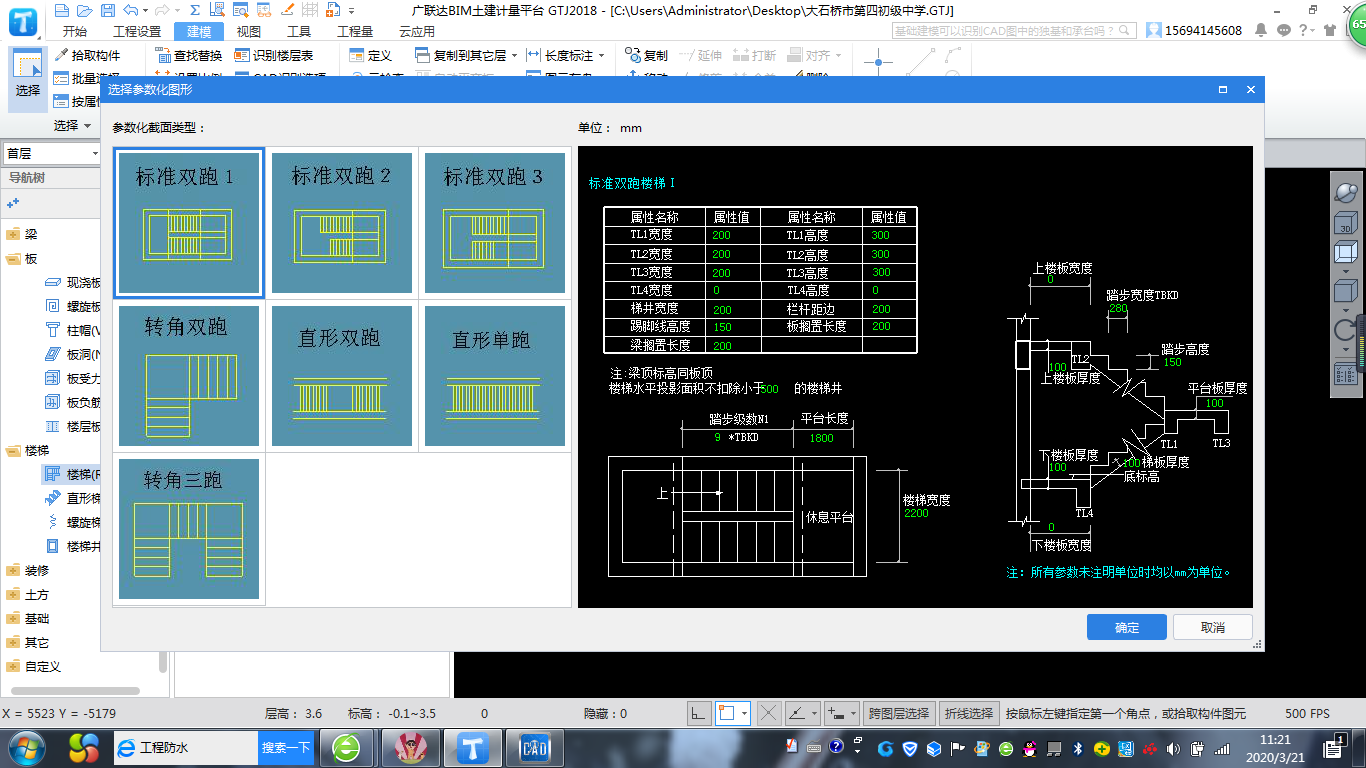
Task: Select the Straight Single-Run (直形单跑) thumbnail
Action: (495, 376)
